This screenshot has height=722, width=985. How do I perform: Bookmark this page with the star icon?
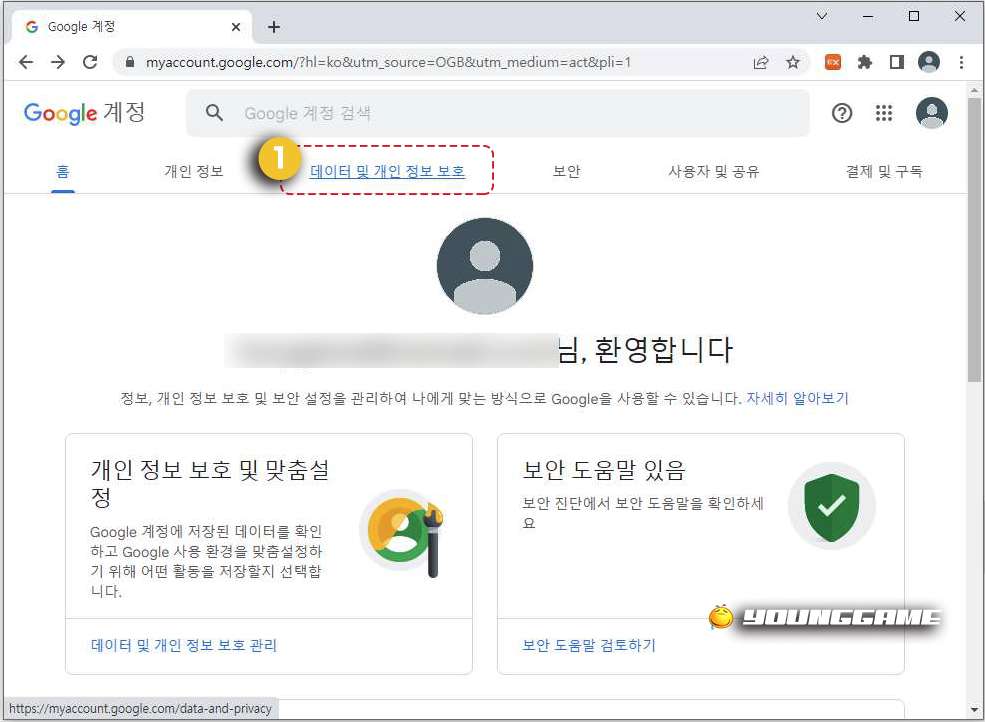pyautogui.click(x=793, y=62)
